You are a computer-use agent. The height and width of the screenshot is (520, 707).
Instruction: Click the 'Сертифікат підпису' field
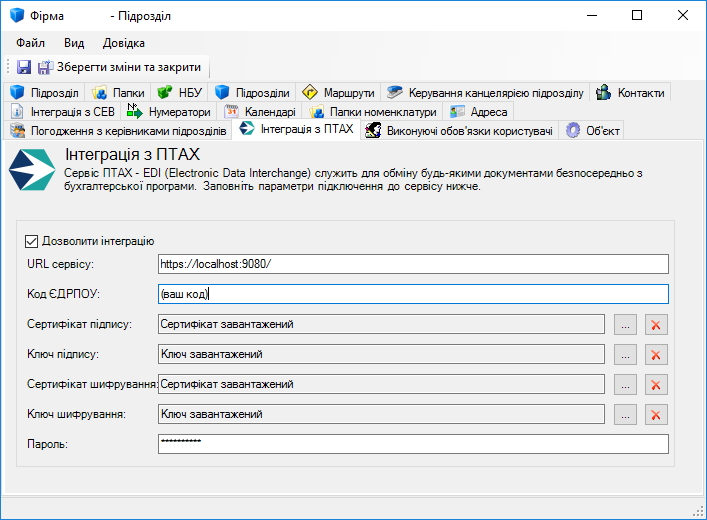click(381, 324)
